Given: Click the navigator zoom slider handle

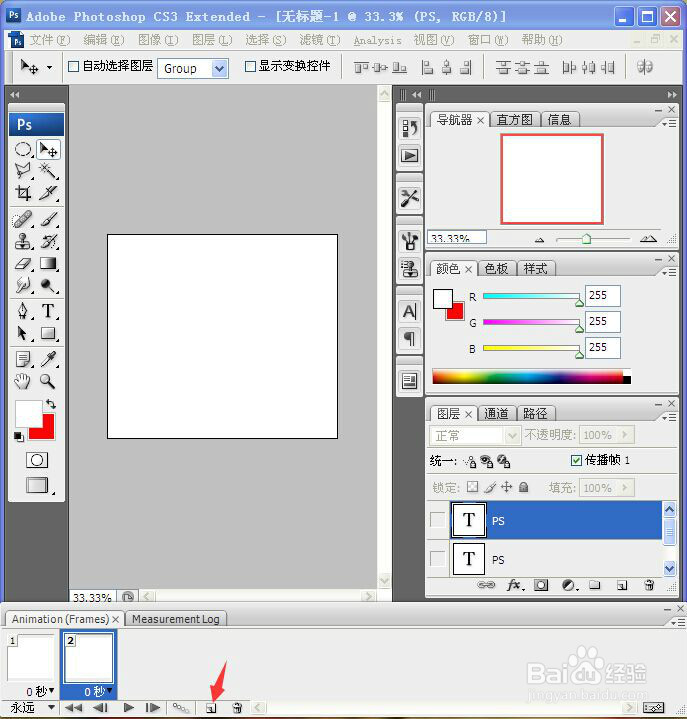Looking at the screenshot, I should point(586,239).
